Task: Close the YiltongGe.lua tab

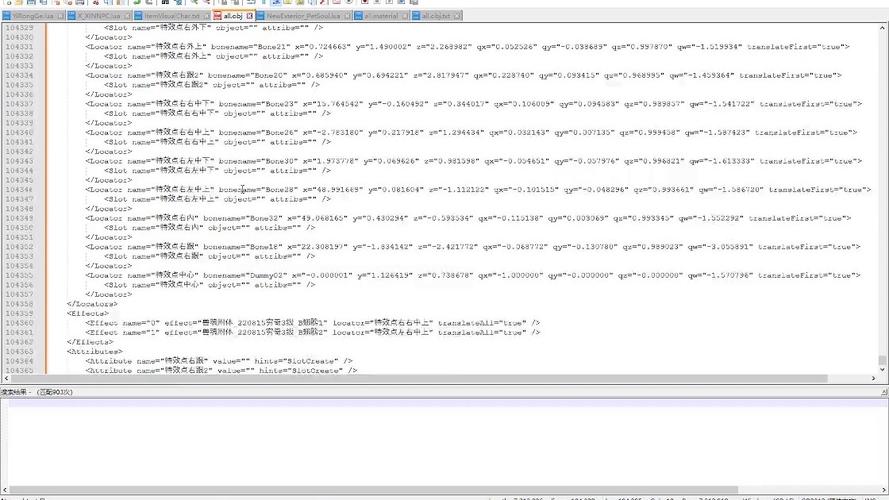Action: (62, 17)
